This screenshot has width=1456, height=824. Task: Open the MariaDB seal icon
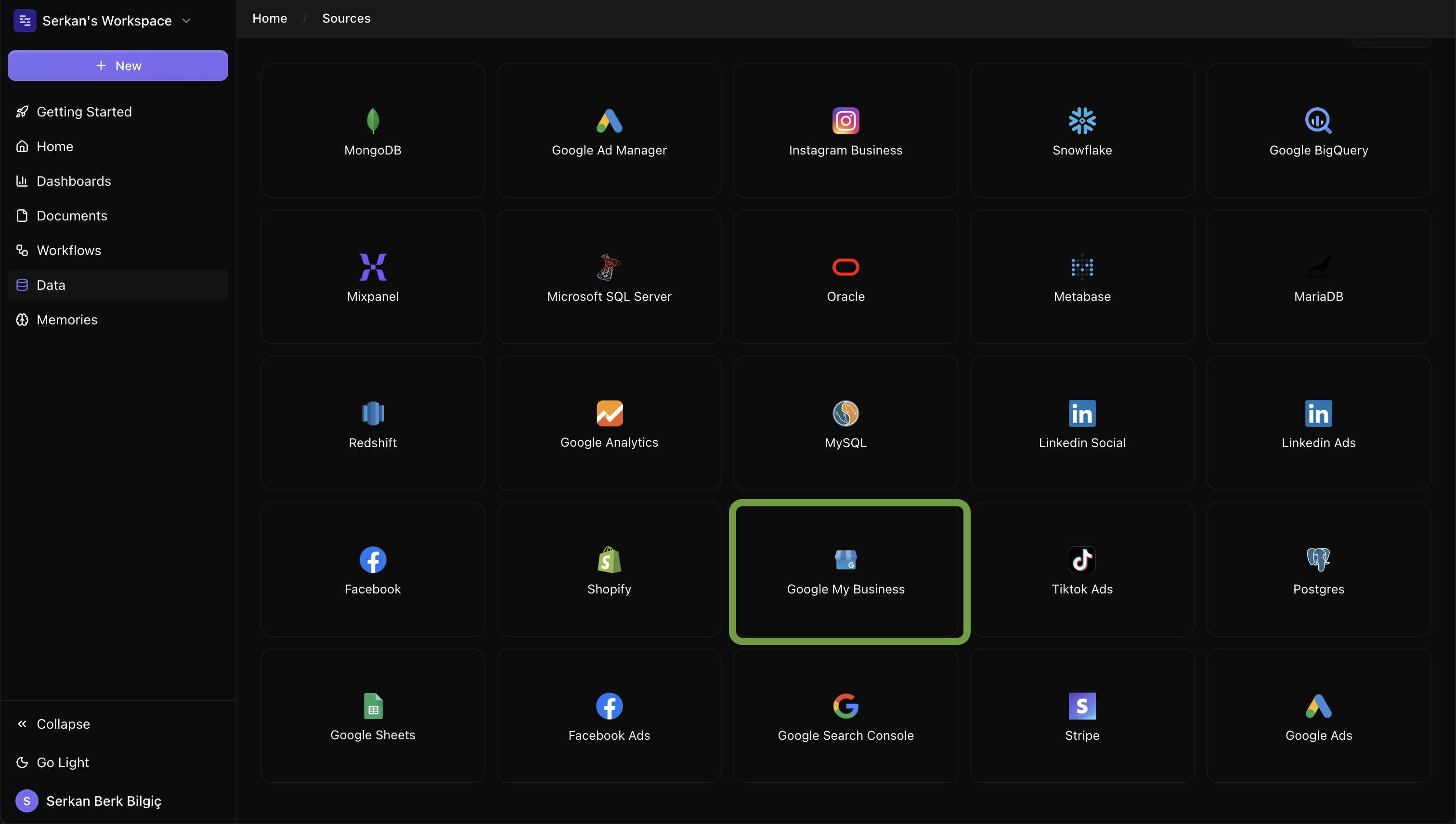click(1318, 267)
